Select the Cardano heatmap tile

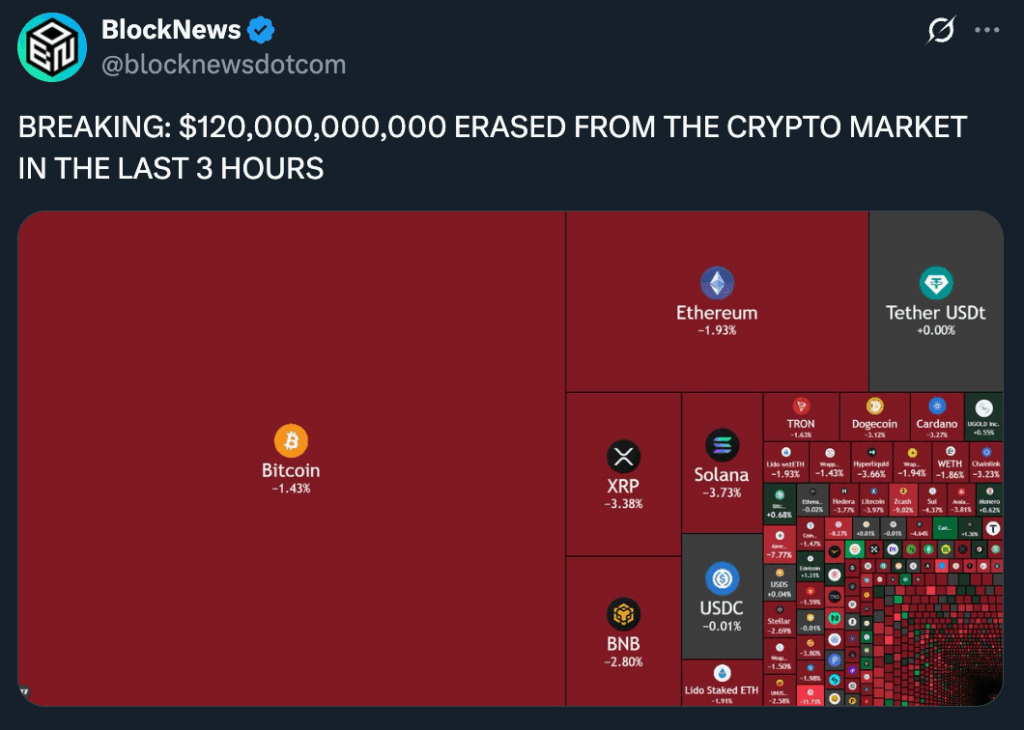tap(937, 416)
